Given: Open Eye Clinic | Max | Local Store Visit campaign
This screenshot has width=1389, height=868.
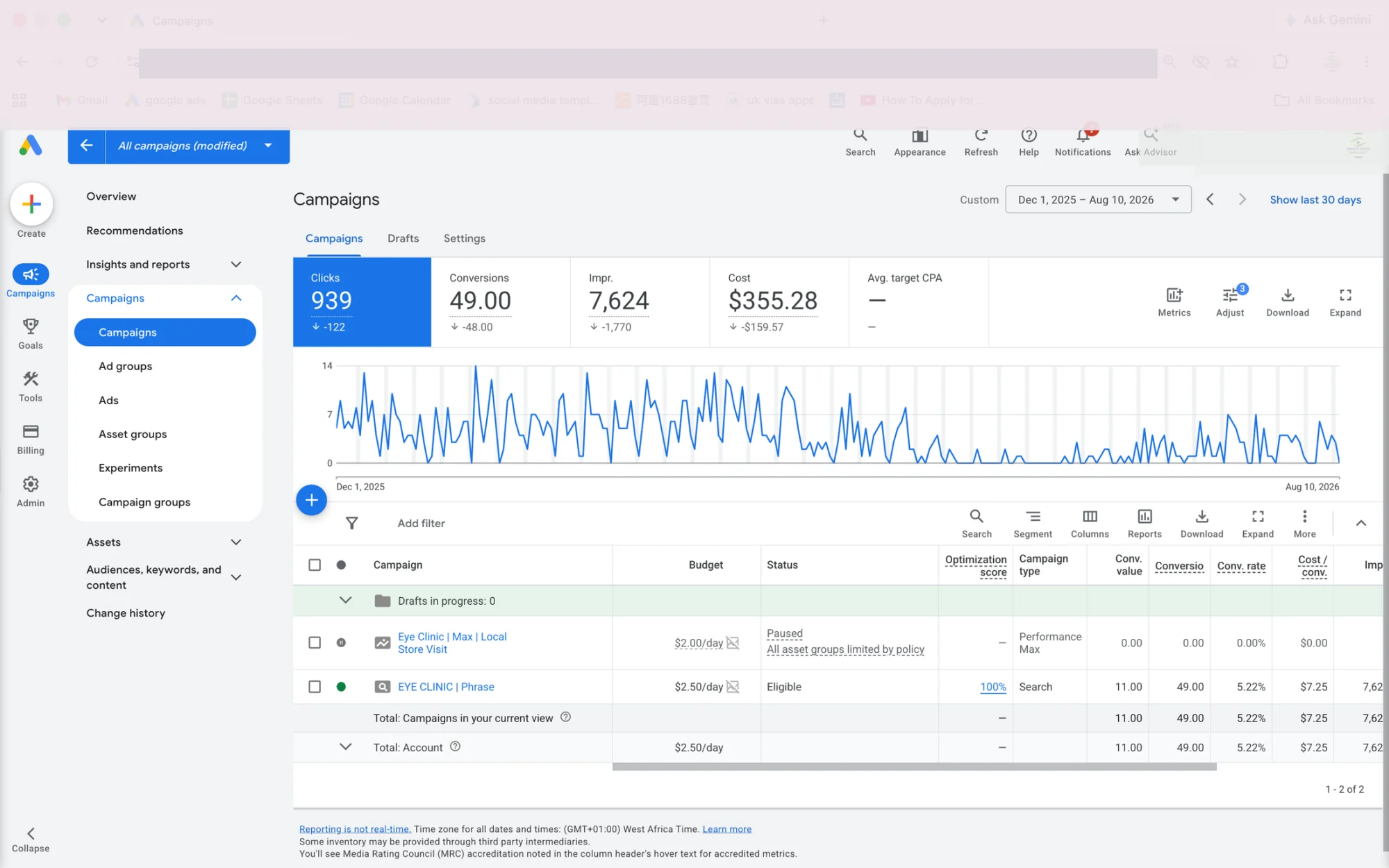Looking at the screenshot, I should [x=452, y=643].
